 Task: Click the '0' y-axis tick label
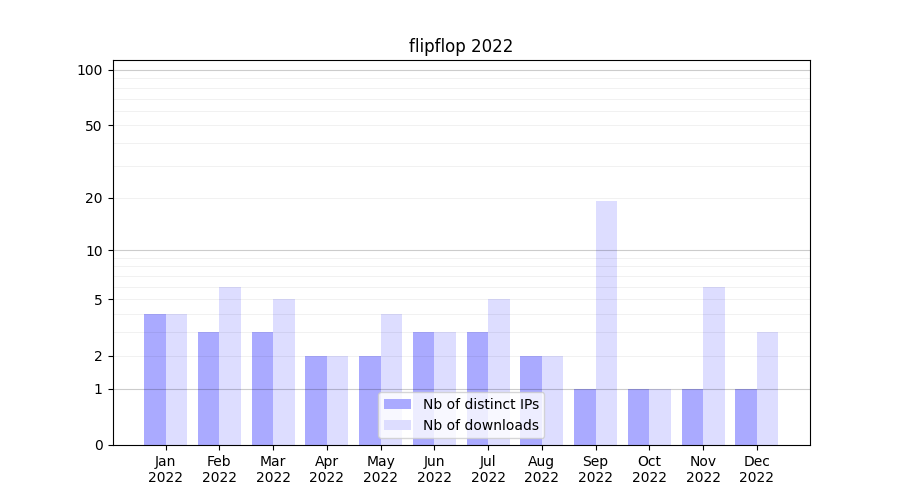pyautogui.click(x=98, y=445)
